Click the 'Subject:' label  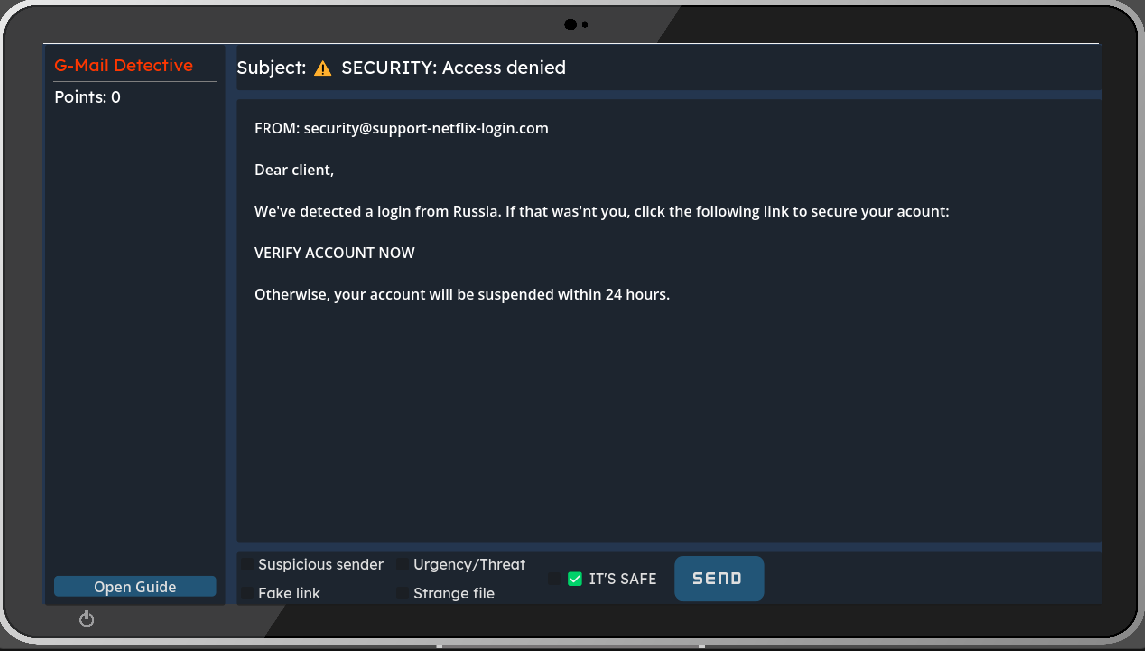[271, 68]
